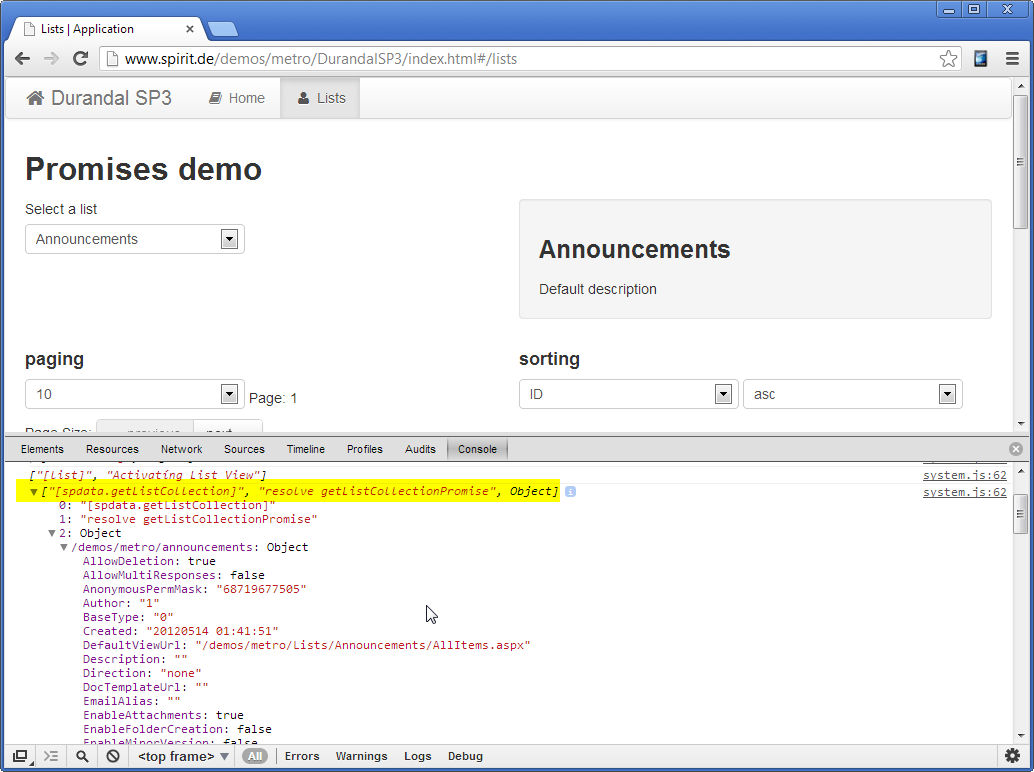Select the Direction: "none" property row

[x=142, y=672]
